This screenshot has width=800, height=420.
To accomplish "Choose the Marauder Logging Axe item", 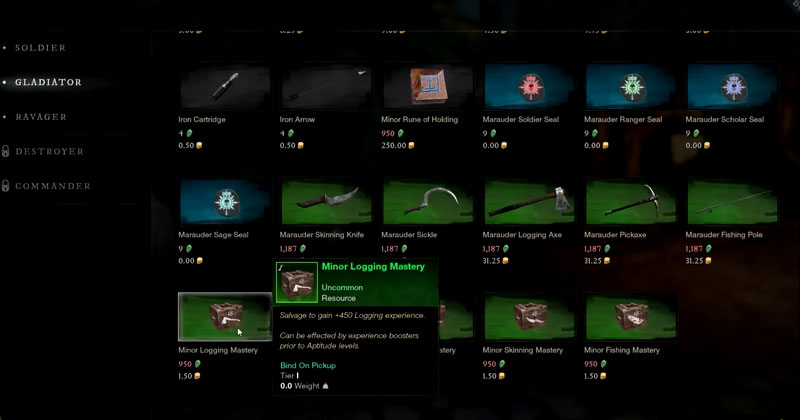I will click(529, 202).
